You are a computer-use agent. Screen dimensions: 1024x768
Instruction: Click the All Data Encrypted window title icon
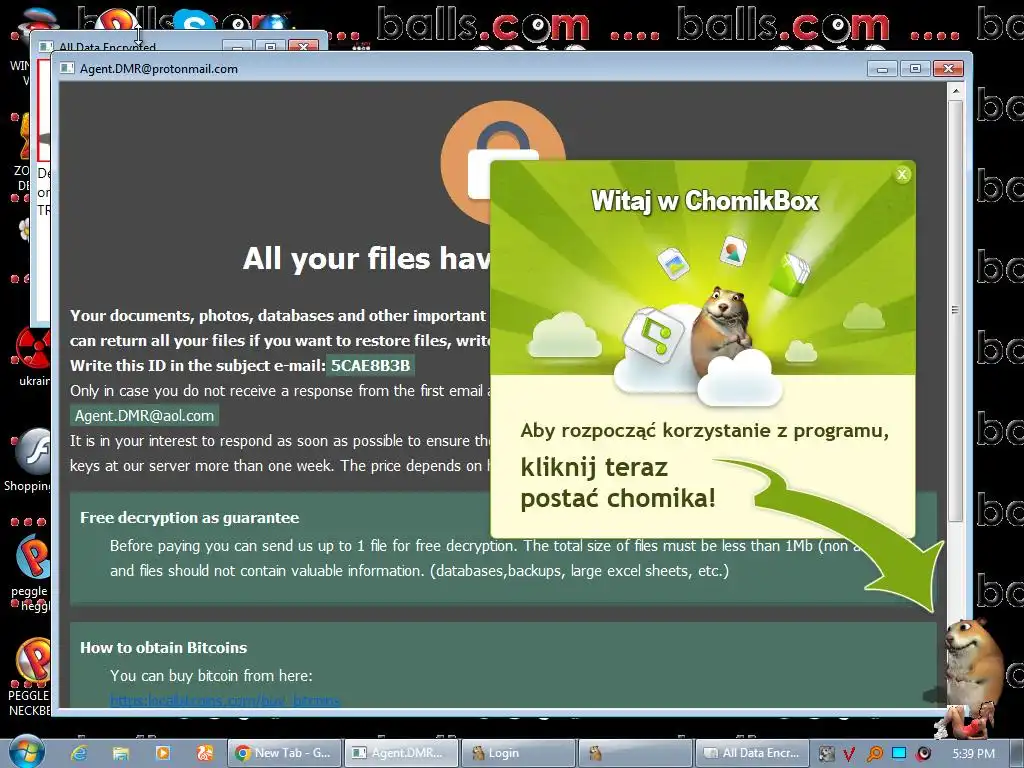coord(46,46)
